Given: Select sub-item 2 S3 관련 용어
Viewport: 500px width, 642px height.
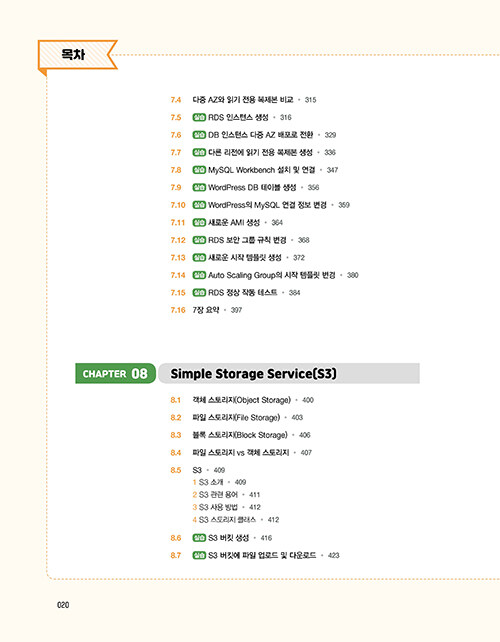Looking at the screenshot, I should pos(226,495).
